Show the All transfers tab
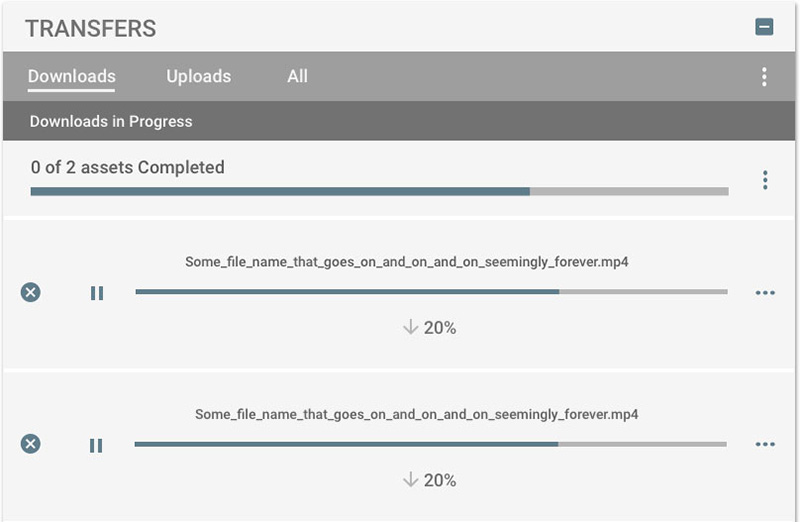Viewport: 800px width, 522px height. [297, 76]
